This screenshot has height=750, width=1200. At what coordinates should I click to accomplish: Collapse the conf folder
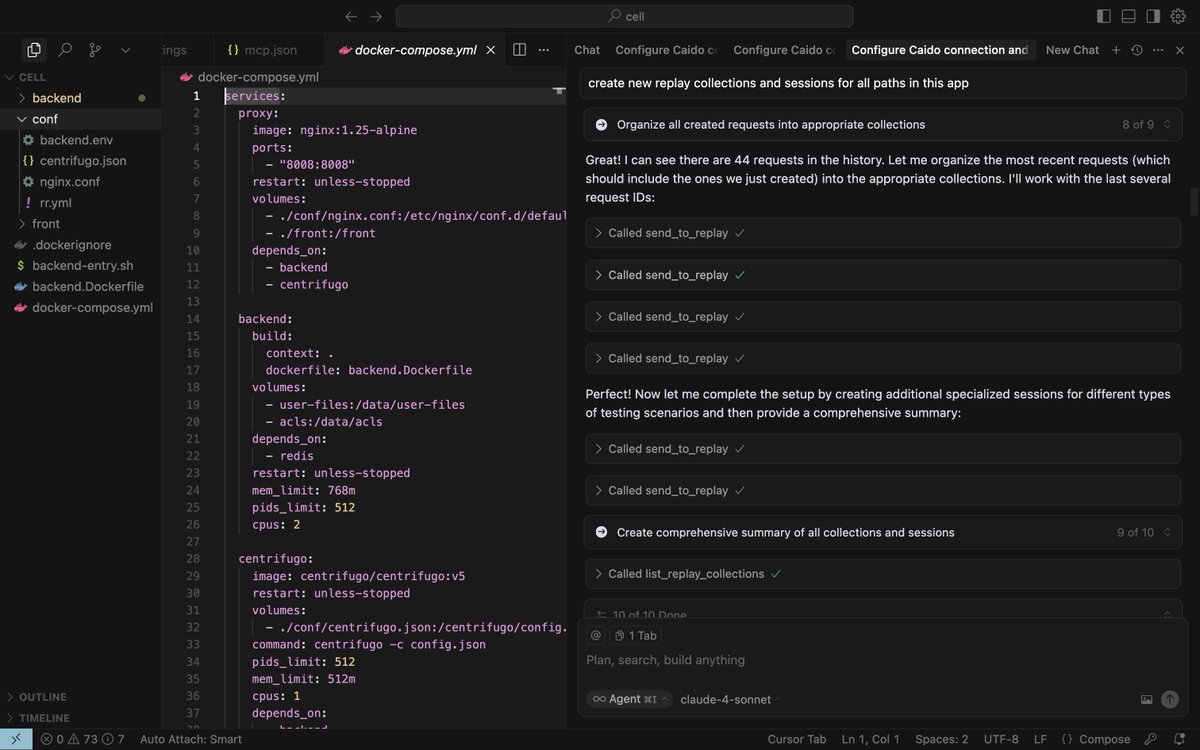tap(80, 119)
